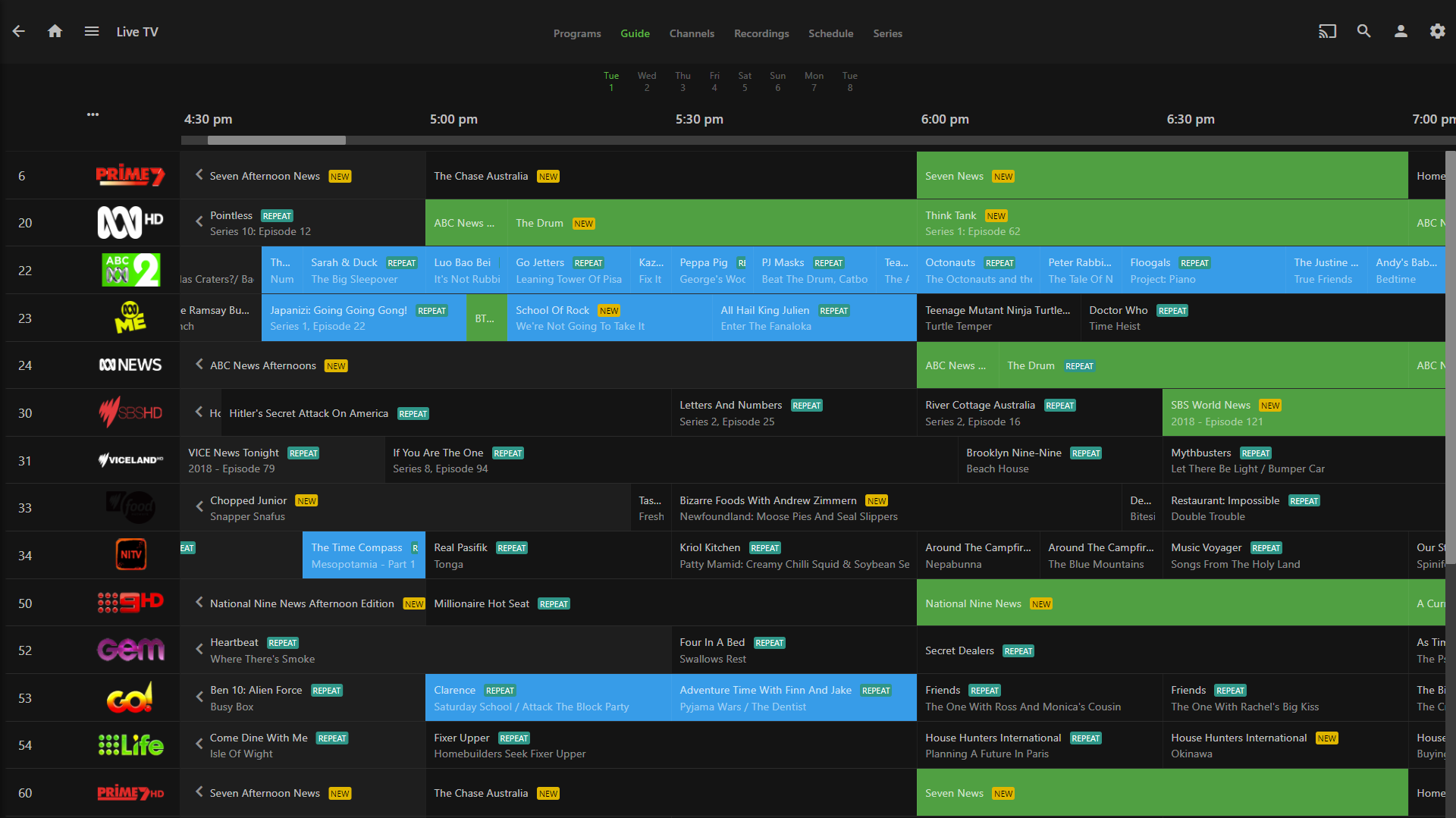
Task: Expand Seven Afternoon News with its chevron
Action: [x=199, y=175]
